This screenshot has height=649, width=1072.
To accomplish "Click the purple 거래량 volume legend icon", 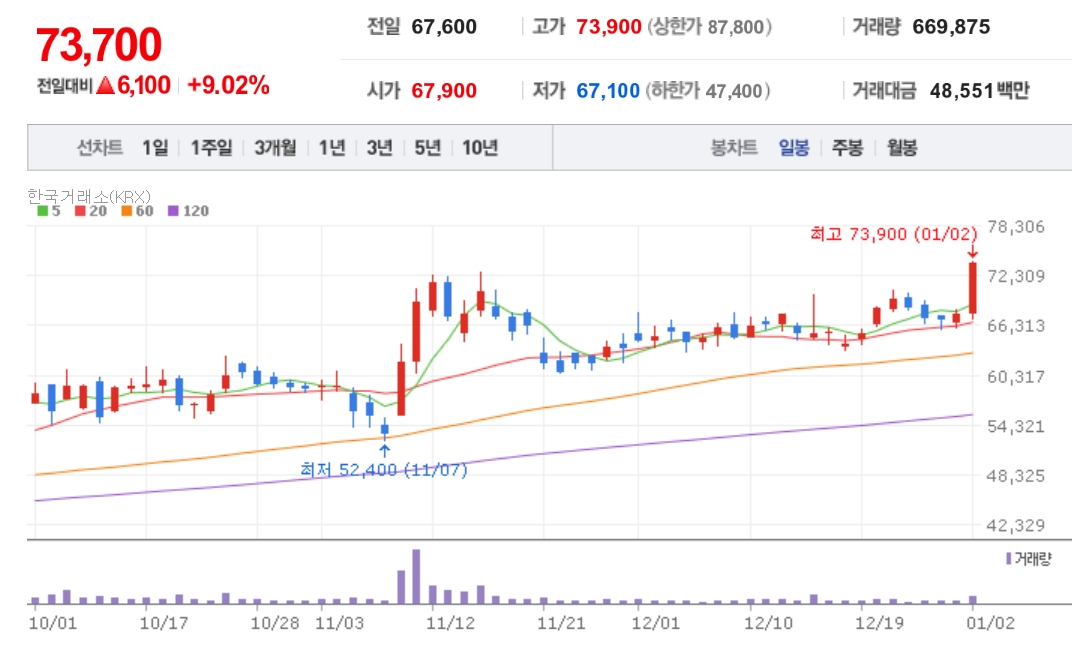I will 1008,559.
